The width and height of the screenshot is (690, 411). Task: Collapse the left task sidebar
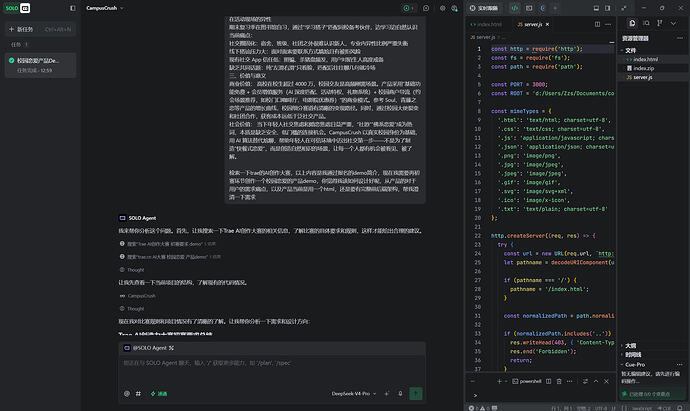point(73,8)
